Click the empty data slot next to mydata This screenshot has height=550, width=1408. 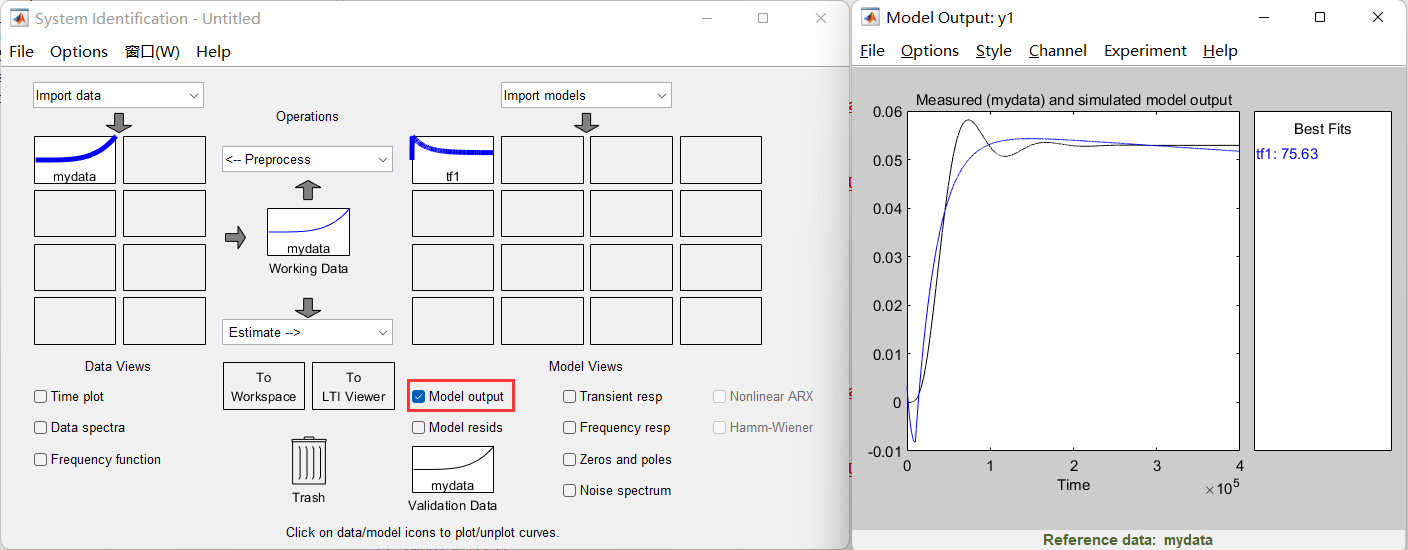164,160
